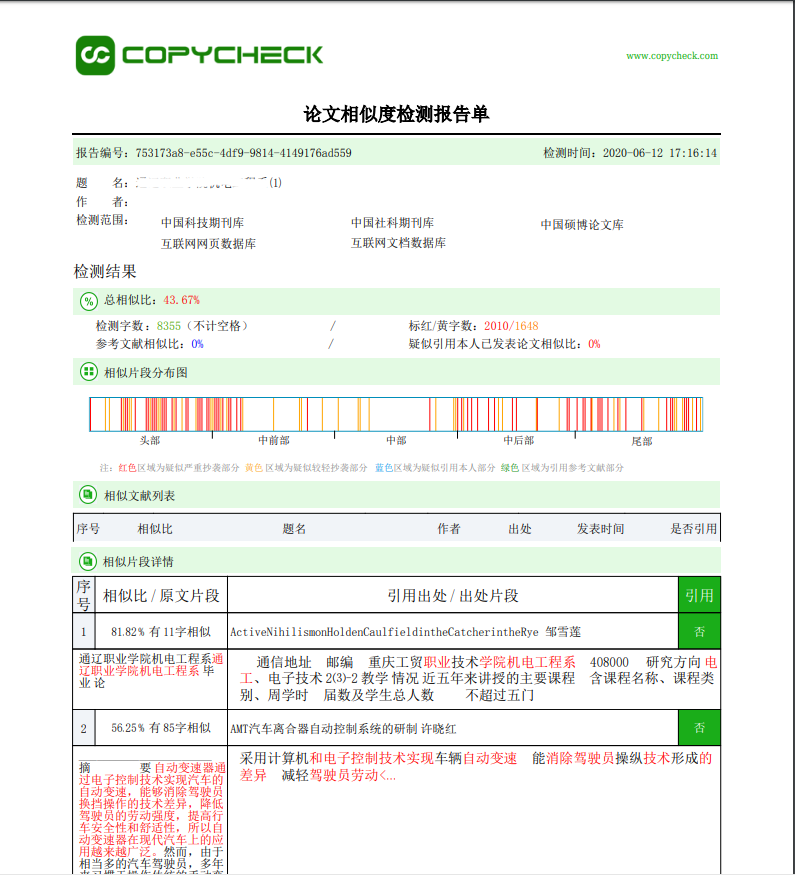Viewport: 795px width, 875px height.
Task: Click the grid icon beside 相似片段分布图
Action: pyautogui.click(x=88, y=372)
